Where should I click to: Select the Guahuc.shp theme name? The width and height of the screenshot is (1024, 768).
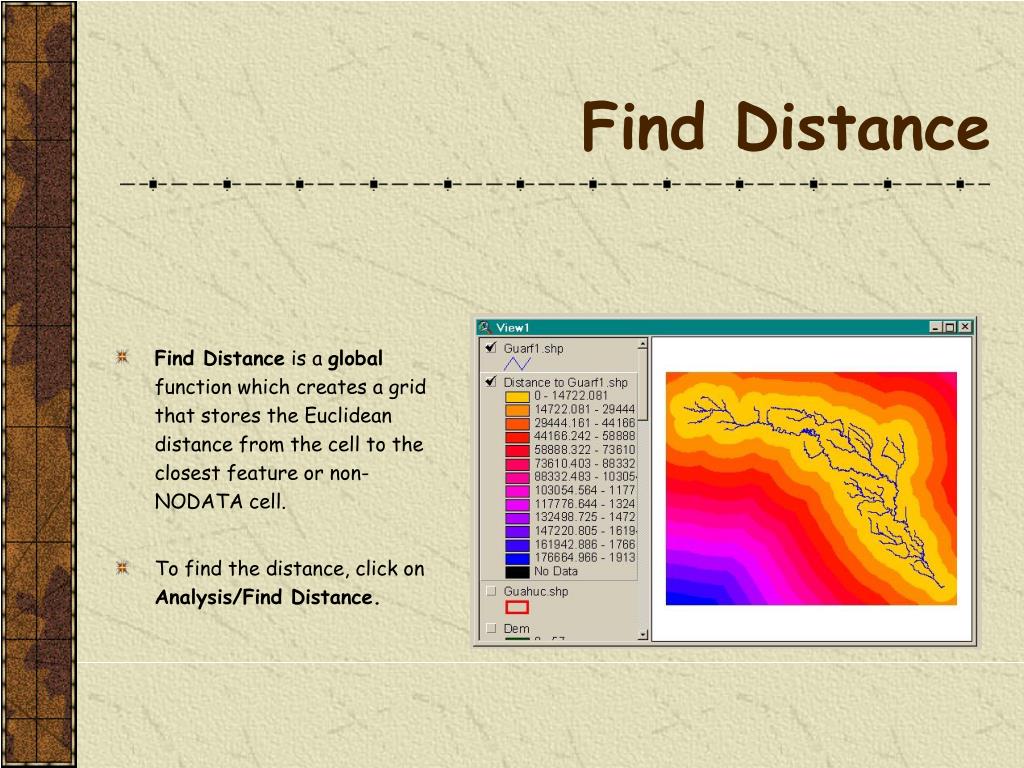click(x=536, y=591)
